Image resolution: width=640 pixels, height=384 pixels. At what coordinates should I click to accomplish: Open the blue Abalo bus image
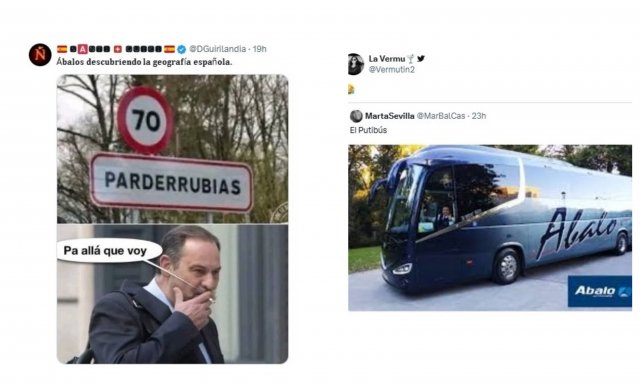click(490, 228)
